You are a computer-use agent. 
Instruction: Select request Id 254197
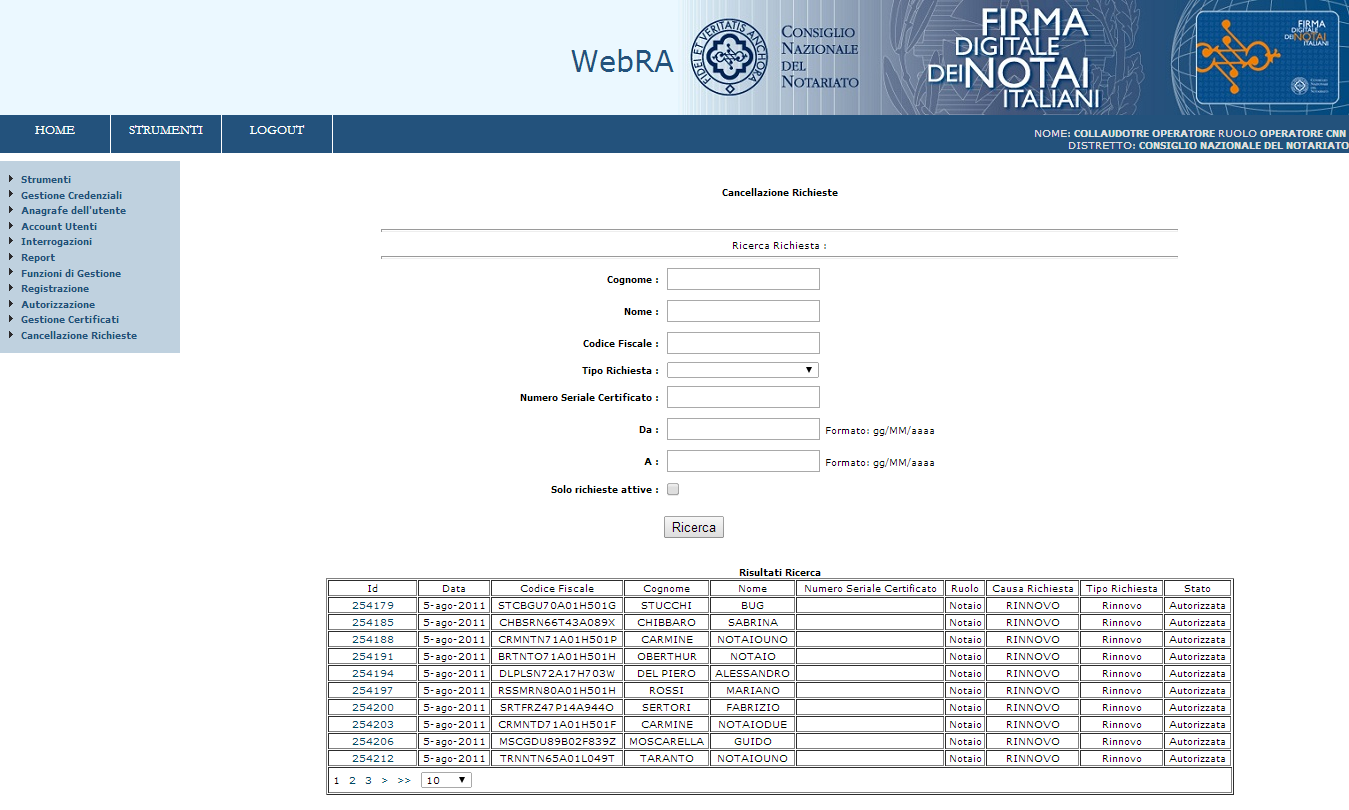pos(373,690)
